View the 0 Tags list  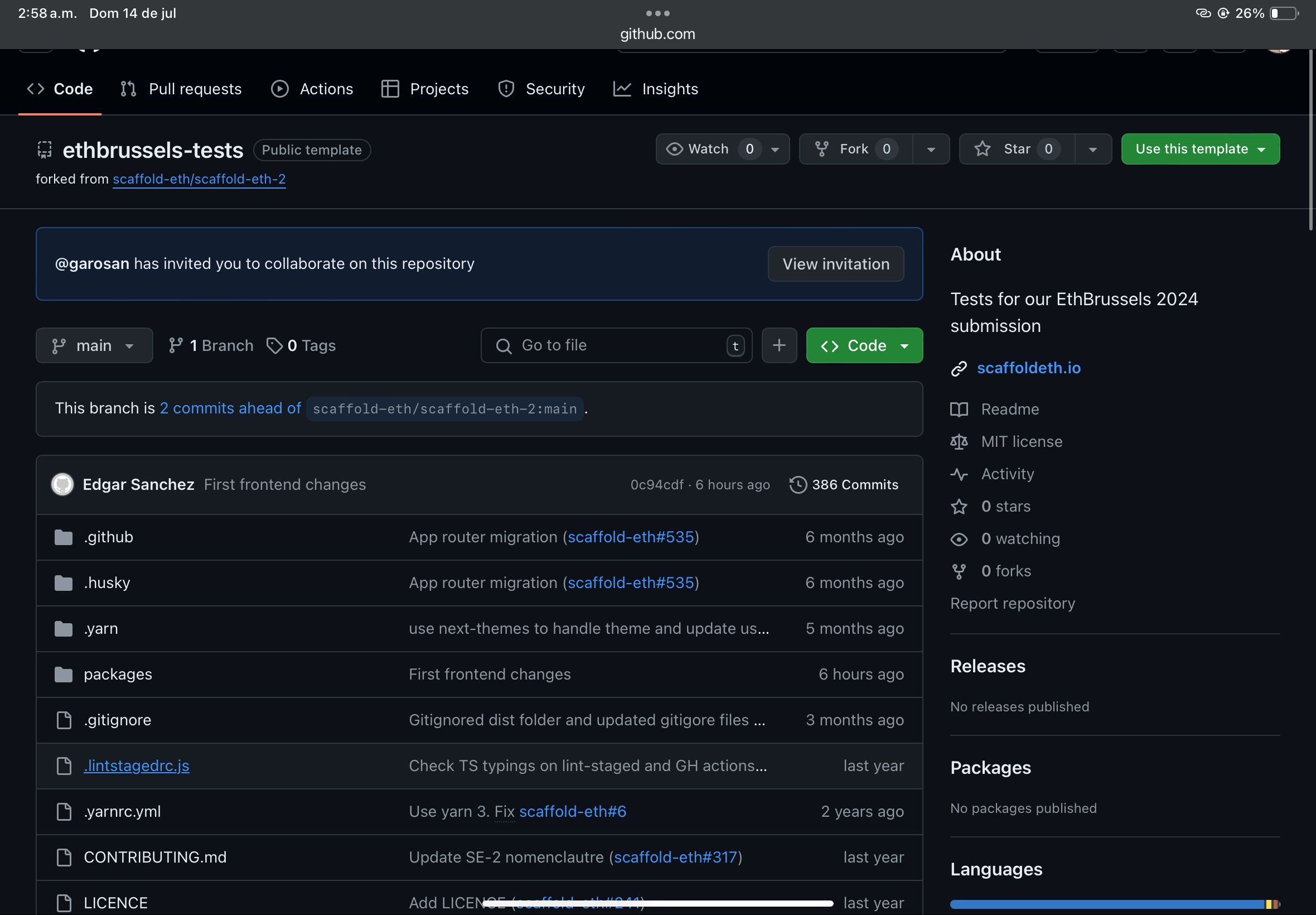pyautogui.click(x=301, y=345)
